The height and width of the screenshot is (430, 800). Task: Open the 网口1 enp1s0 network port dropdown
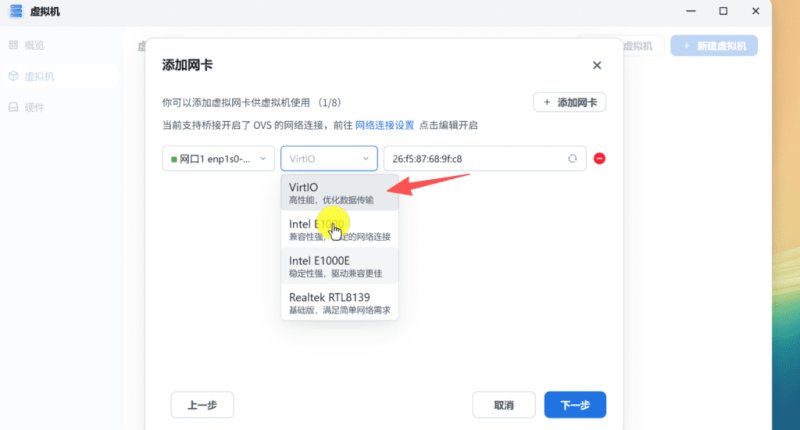[x=218, y=159]
